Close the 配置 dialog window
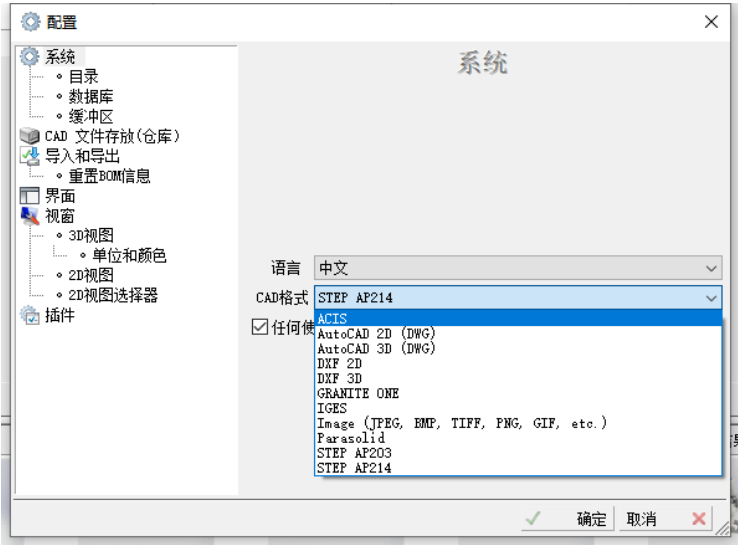This screenshot has width=738, height=545. coord(711,22)
